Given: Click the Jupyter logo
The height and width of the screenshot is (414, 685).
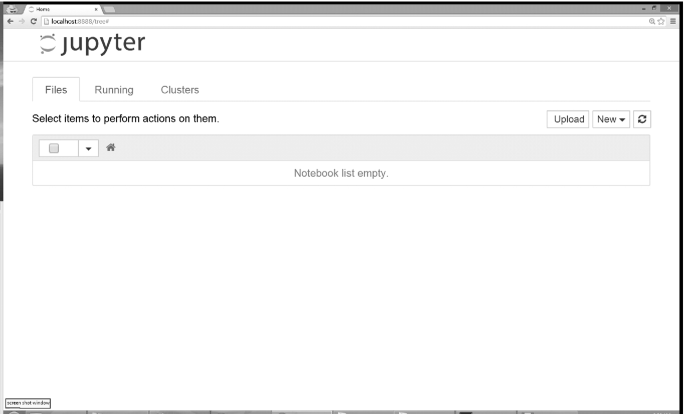Looking at the screenshot, I should click(92, 44).
